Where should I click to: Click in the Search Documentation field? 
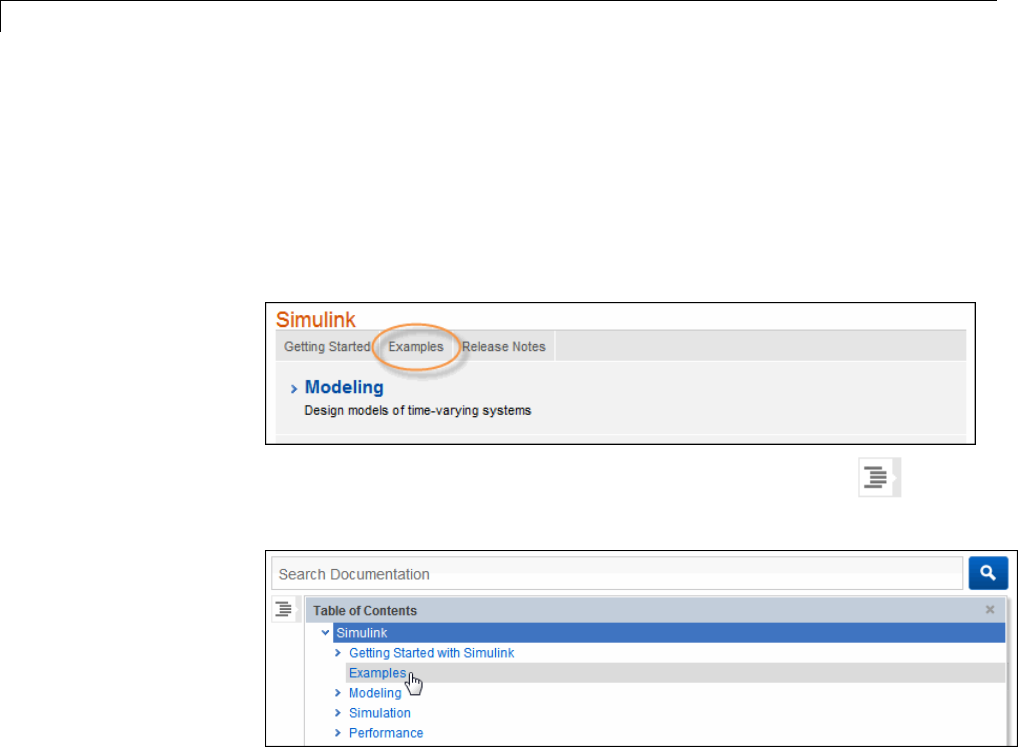(617, 574)
